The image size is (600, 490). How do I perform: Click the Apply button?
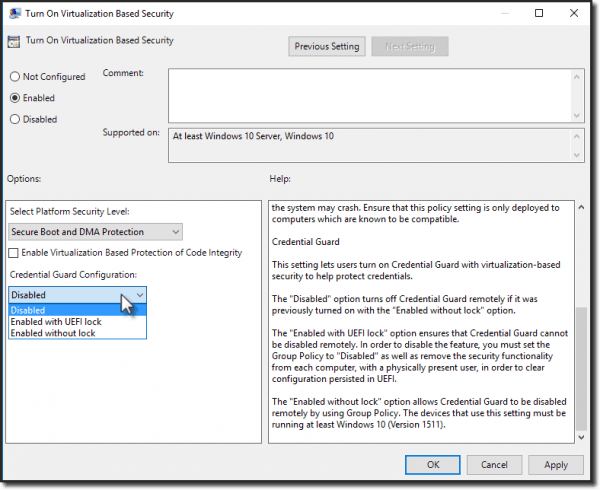[x=556, y=465]
